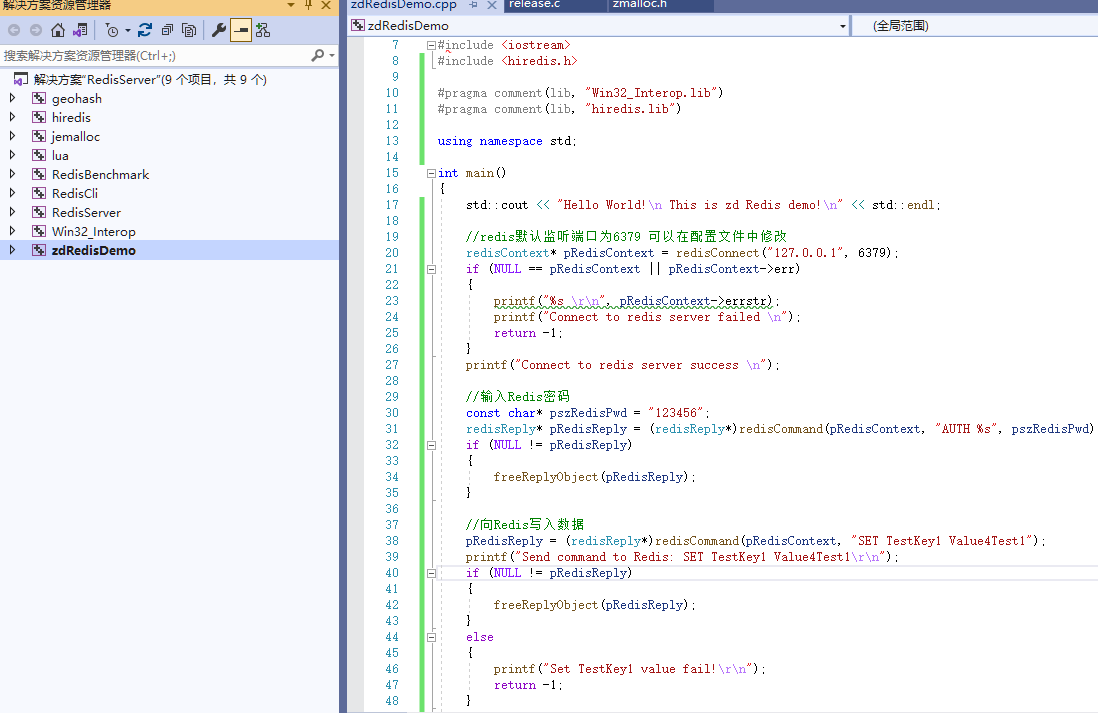Collapse the else block outline at line 44
Viewport: 1098px width, 713px height.
pos(431,637)
